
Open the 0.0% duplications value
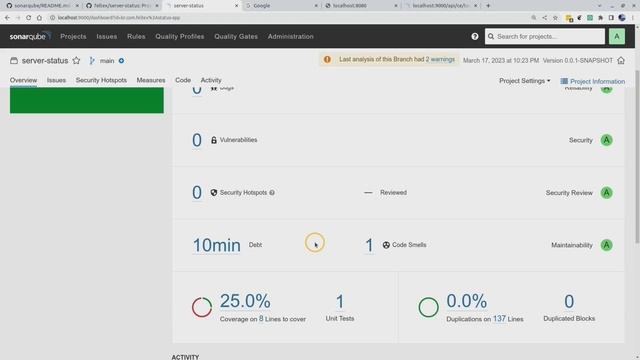[467, 301]
